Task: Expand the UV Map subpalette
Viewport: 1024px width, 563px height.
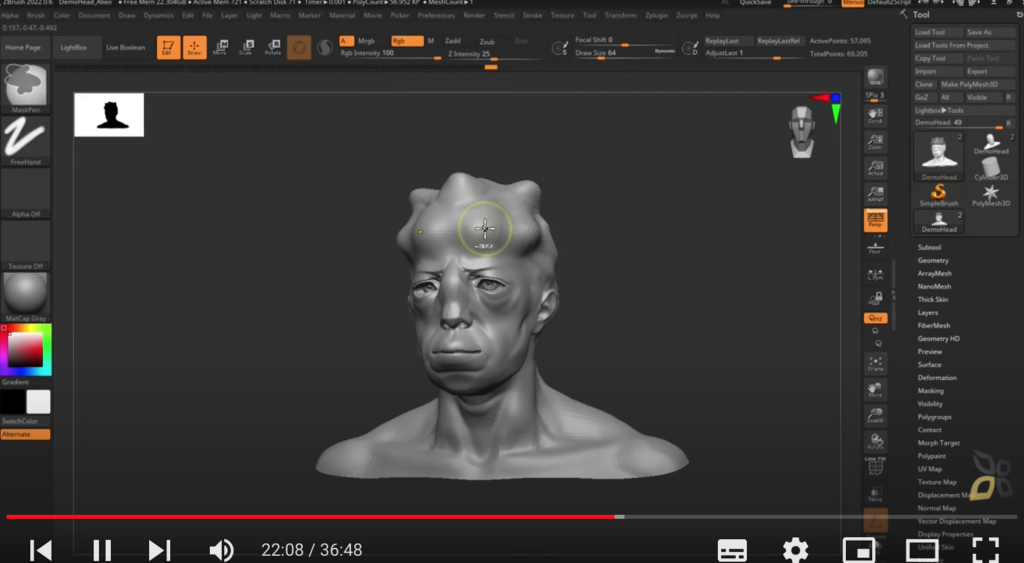Action: pyautogui.click(x=929, y=470)
